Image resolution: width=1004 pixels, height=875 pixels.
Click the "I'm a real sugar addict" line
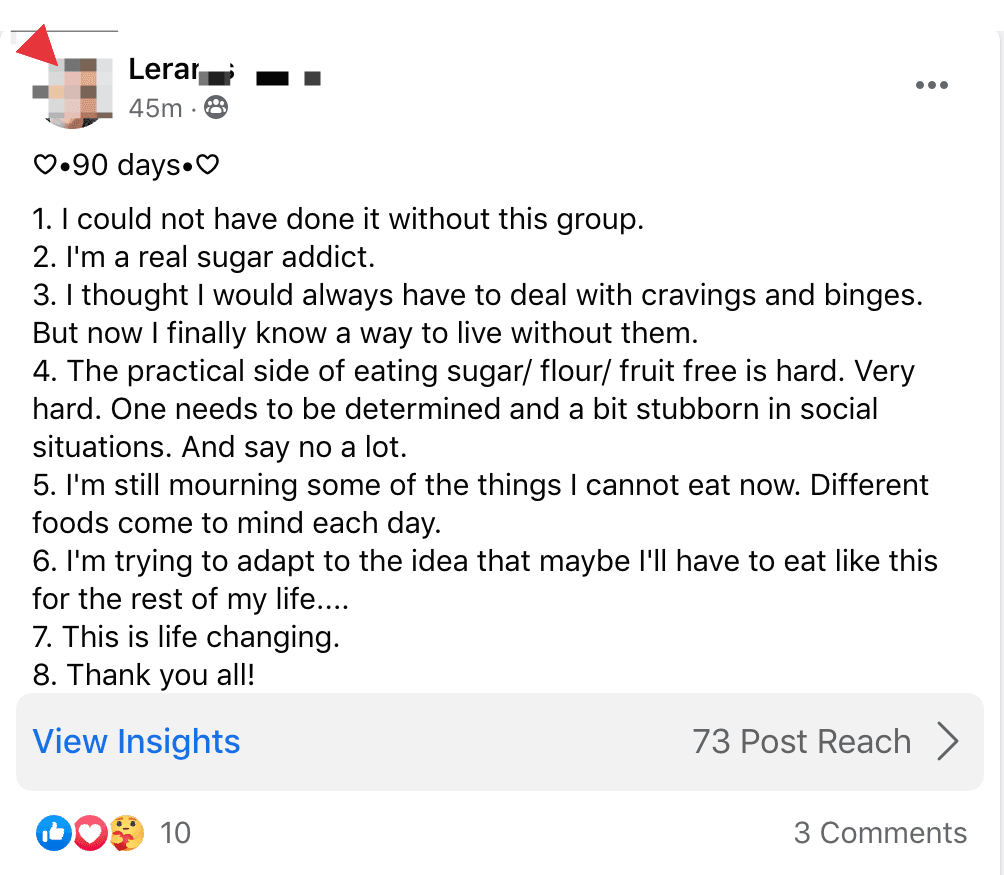(x=204, y=257)
